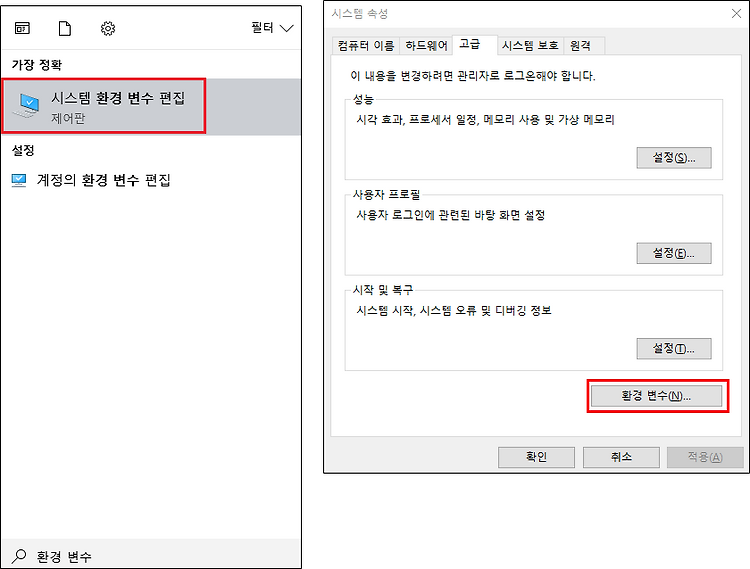Click the monitor icon beside 계정의 환경 변수 편집
Image resolution: width=750 pixels, height=569 pixels.
click(x=19, y=180)
